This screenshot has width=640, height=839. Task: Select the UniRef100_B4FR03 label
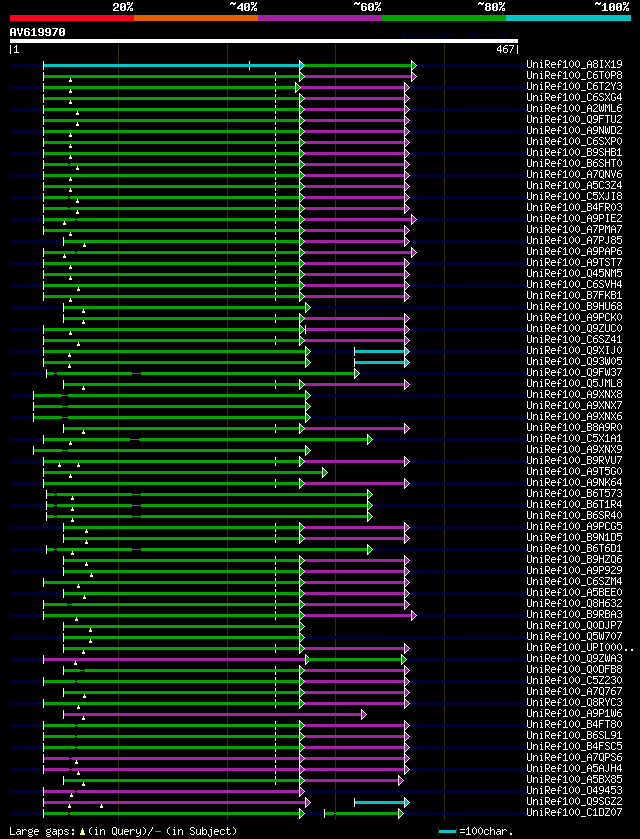(574, 207)
